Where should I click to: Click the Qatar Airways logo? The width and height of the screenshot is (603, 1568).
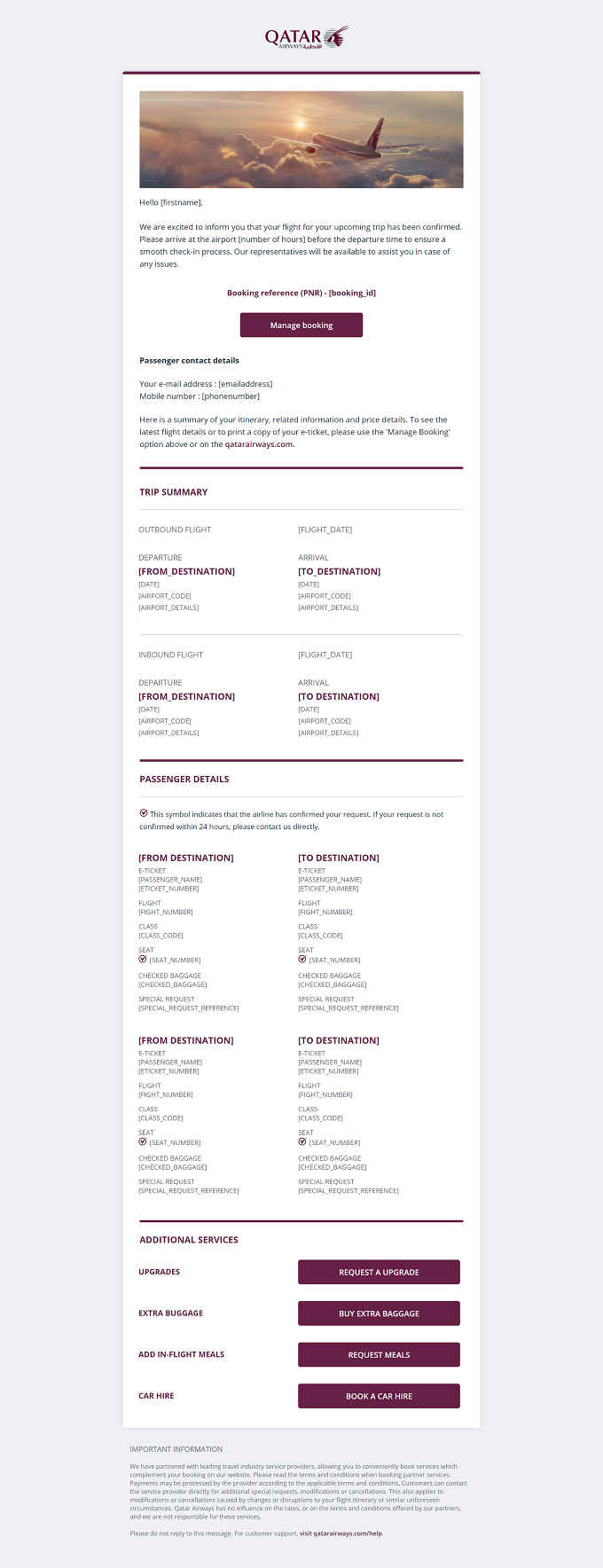click(306, 37)
